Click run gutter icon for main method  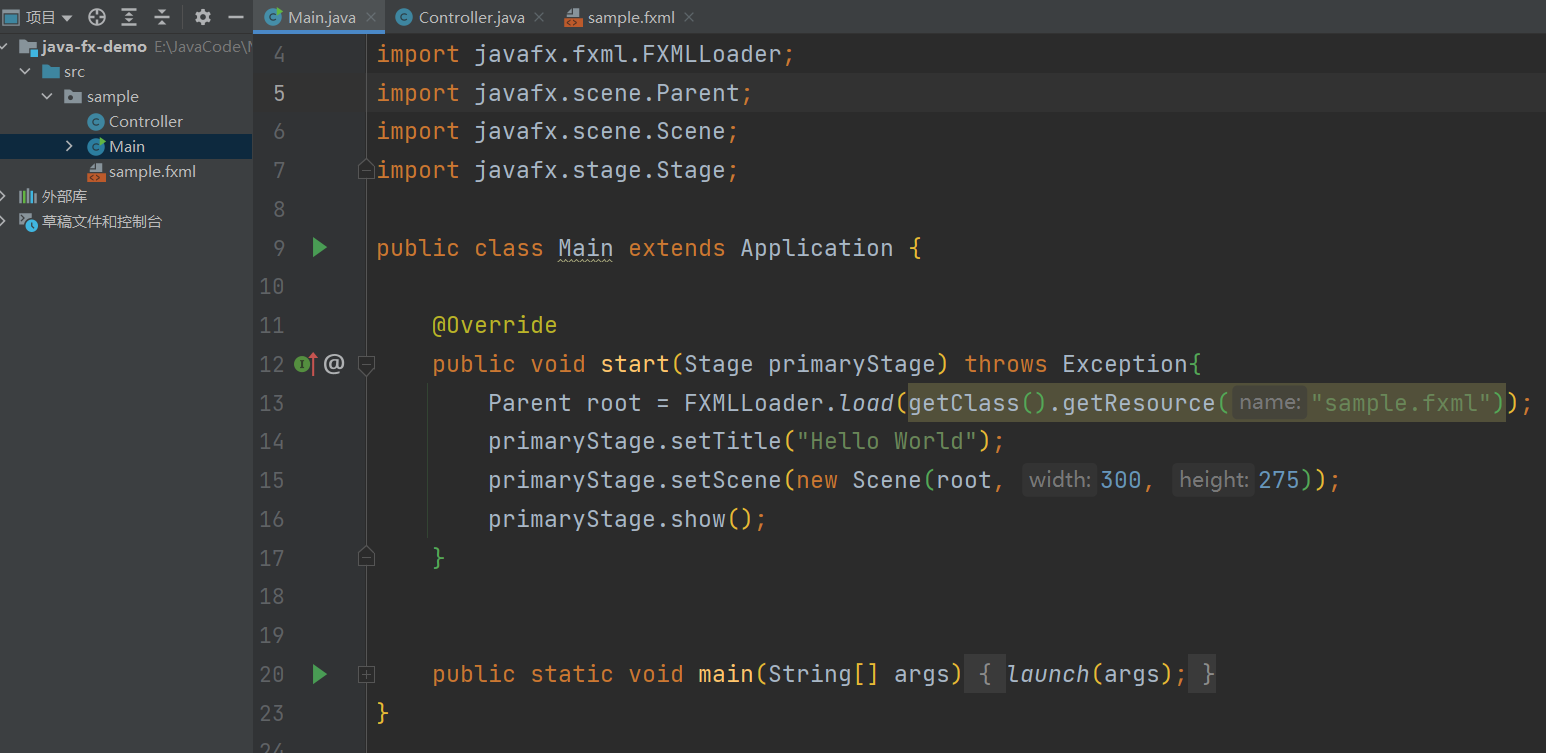(319, 674)
